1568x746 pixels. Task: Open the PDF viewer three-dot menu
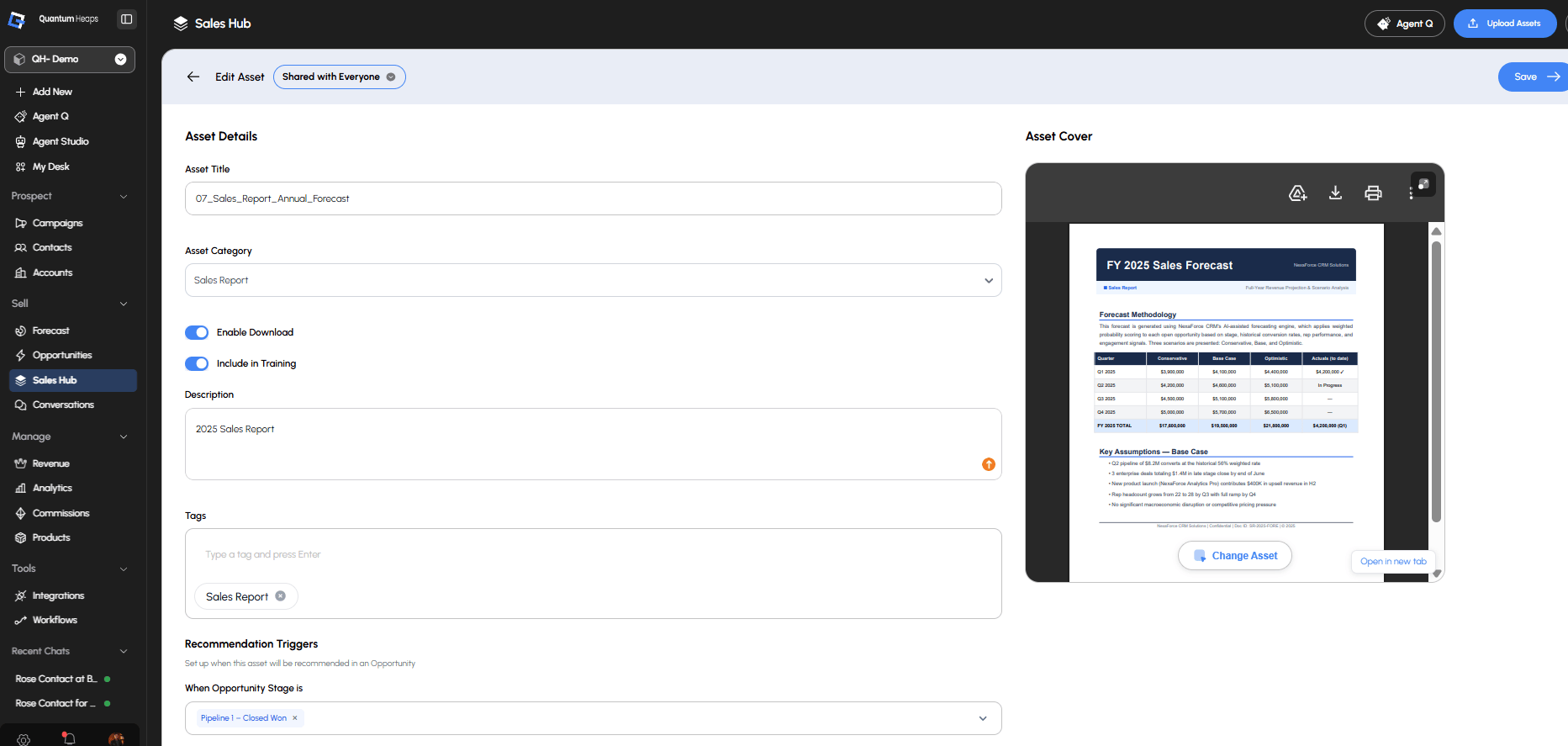coord(1410,193)
